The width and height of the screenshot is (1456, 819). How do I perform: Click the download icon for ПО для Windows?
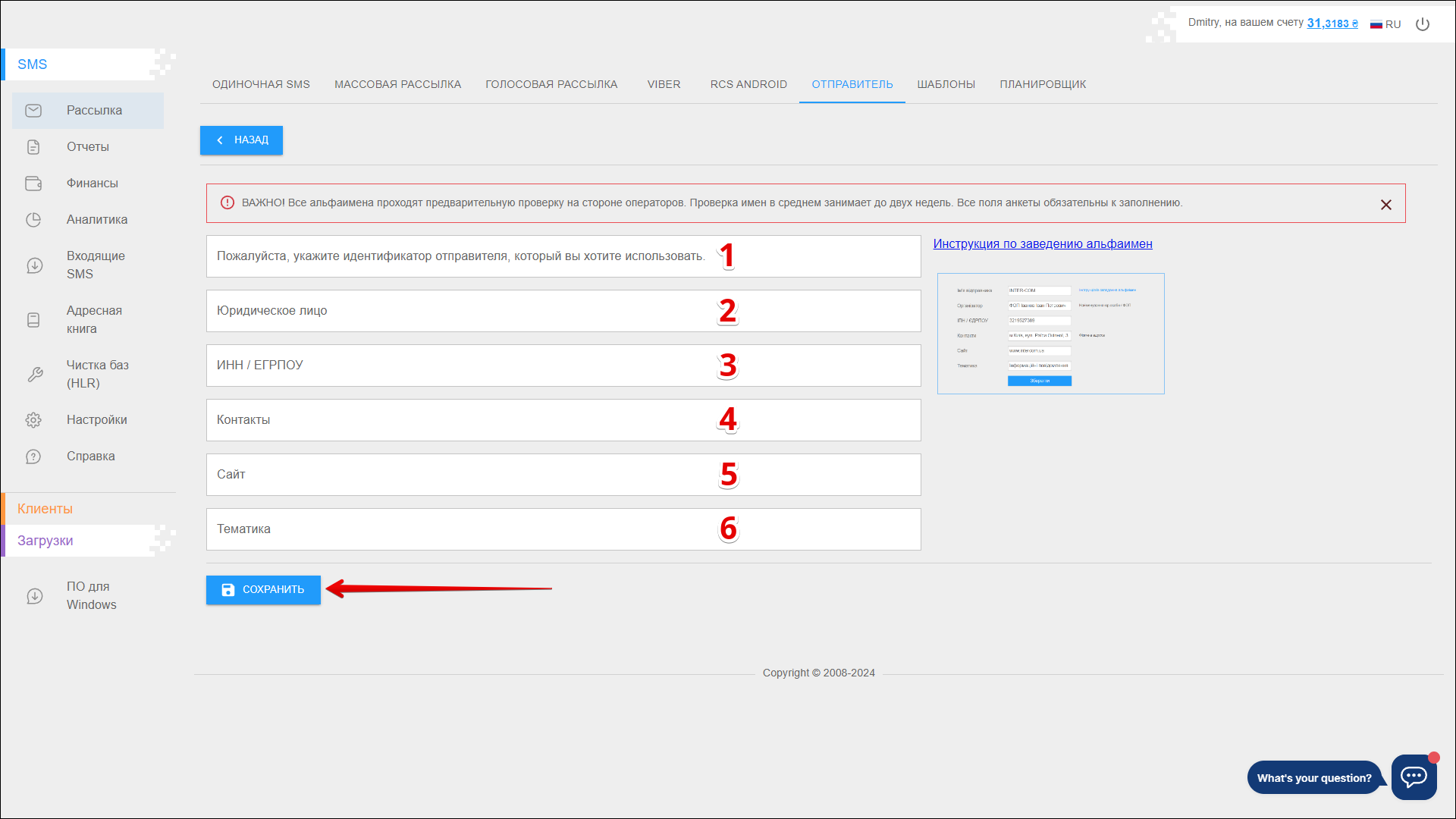point(35,596)
